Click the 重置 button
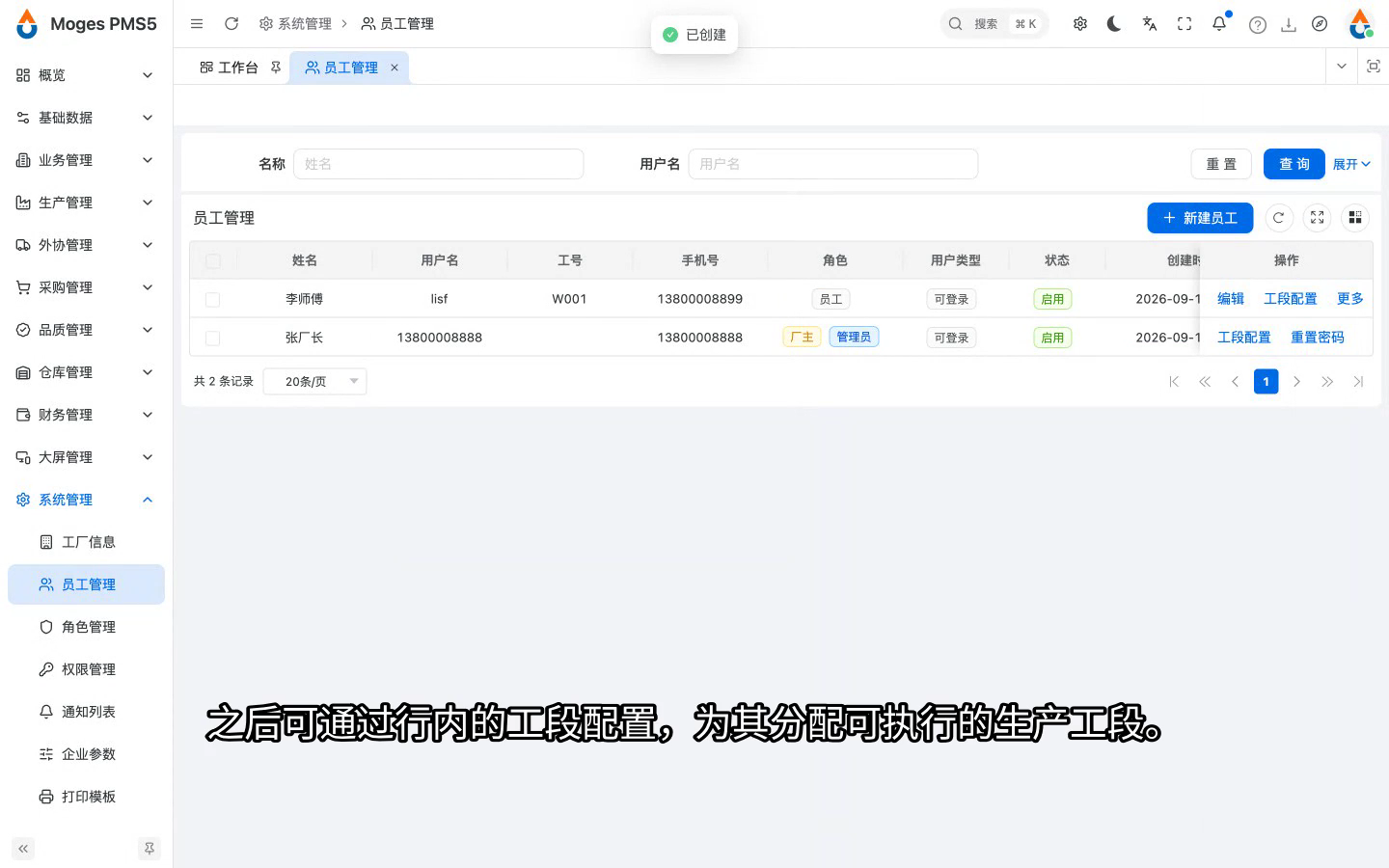Image resolution: width=1389 pixels, height=868 pixels. pos(1221,164)
